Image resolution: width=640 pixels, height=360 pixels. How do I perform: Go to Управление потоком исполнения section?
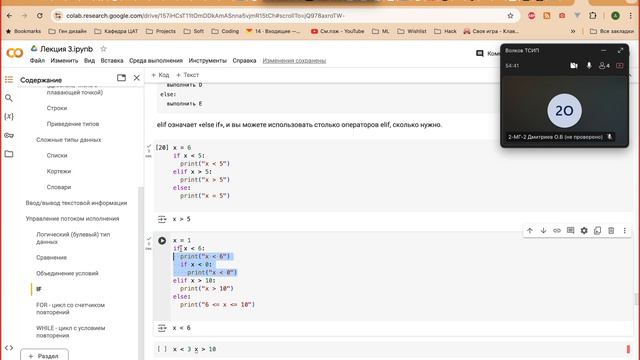click(x=72, y=219)
